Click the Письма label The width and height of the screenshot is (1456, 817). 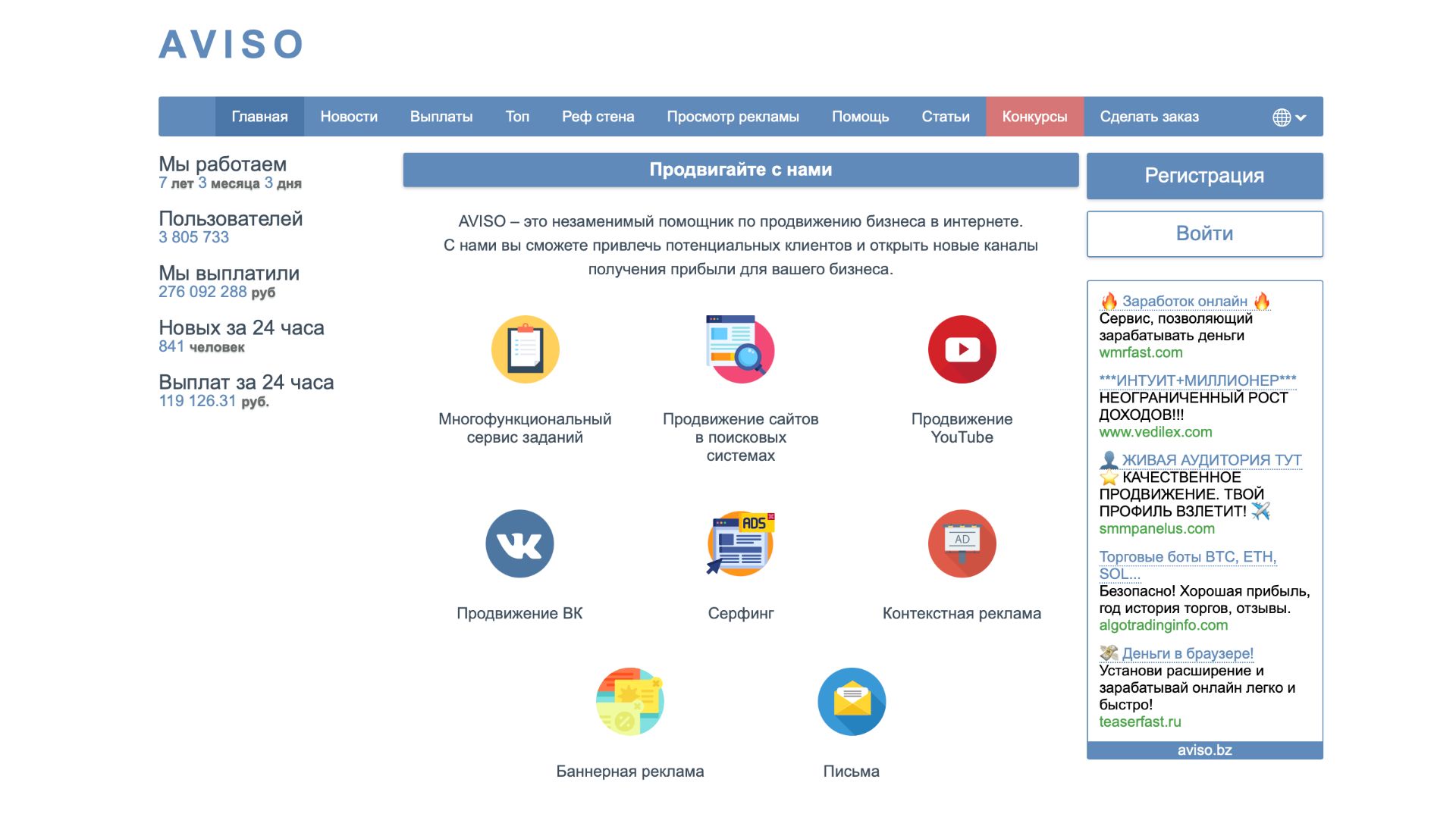[x=852, y=772]
